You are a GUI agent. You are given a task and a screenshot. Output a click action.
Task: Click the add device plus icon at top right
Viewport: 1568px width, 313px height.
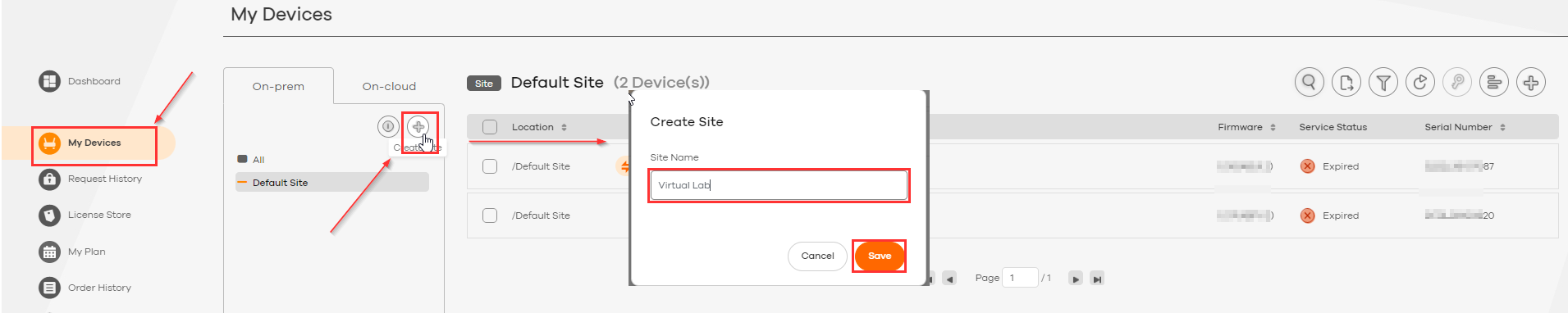click(1530, 82)
